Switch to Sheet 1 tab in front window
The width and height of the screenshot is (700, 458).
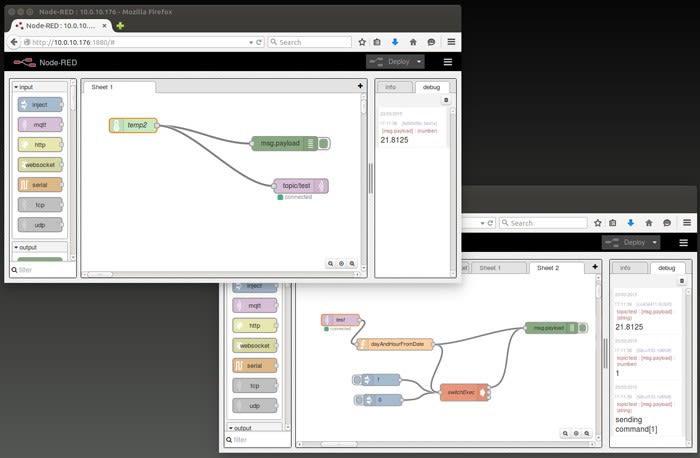119,87
